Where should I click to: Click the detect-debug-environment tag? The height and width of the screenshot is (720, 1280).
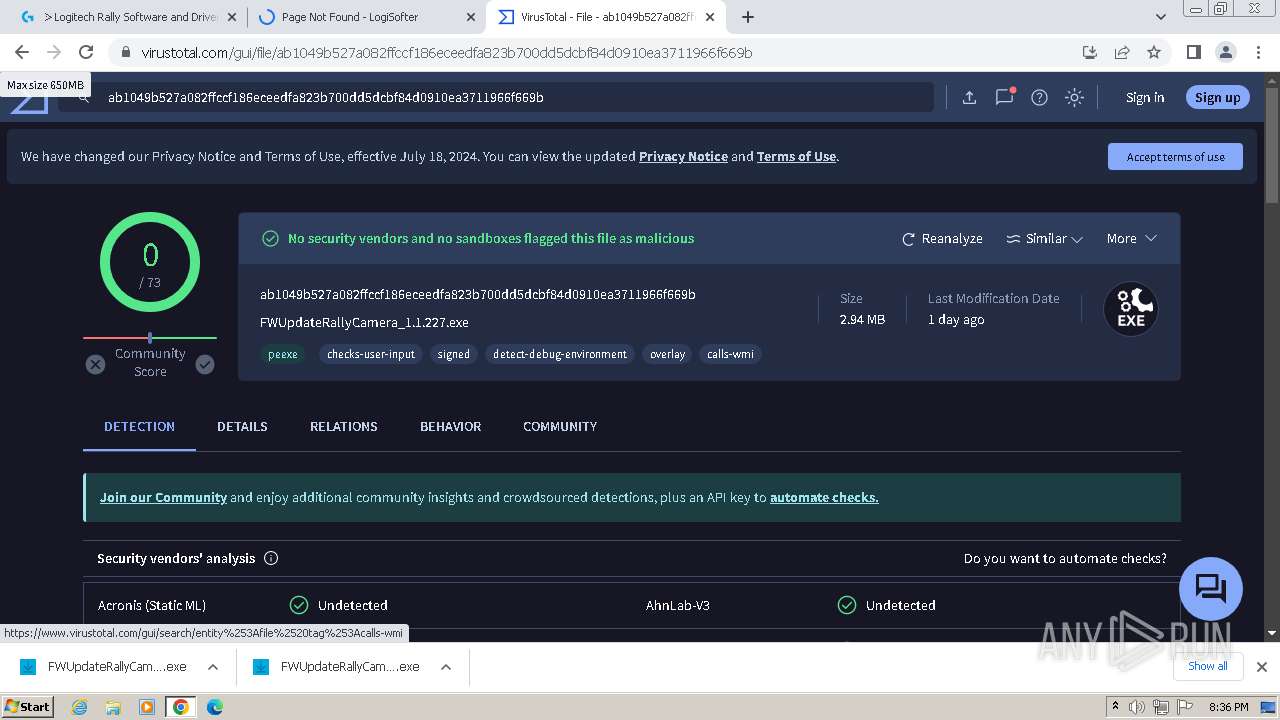[x=560, y=354]
